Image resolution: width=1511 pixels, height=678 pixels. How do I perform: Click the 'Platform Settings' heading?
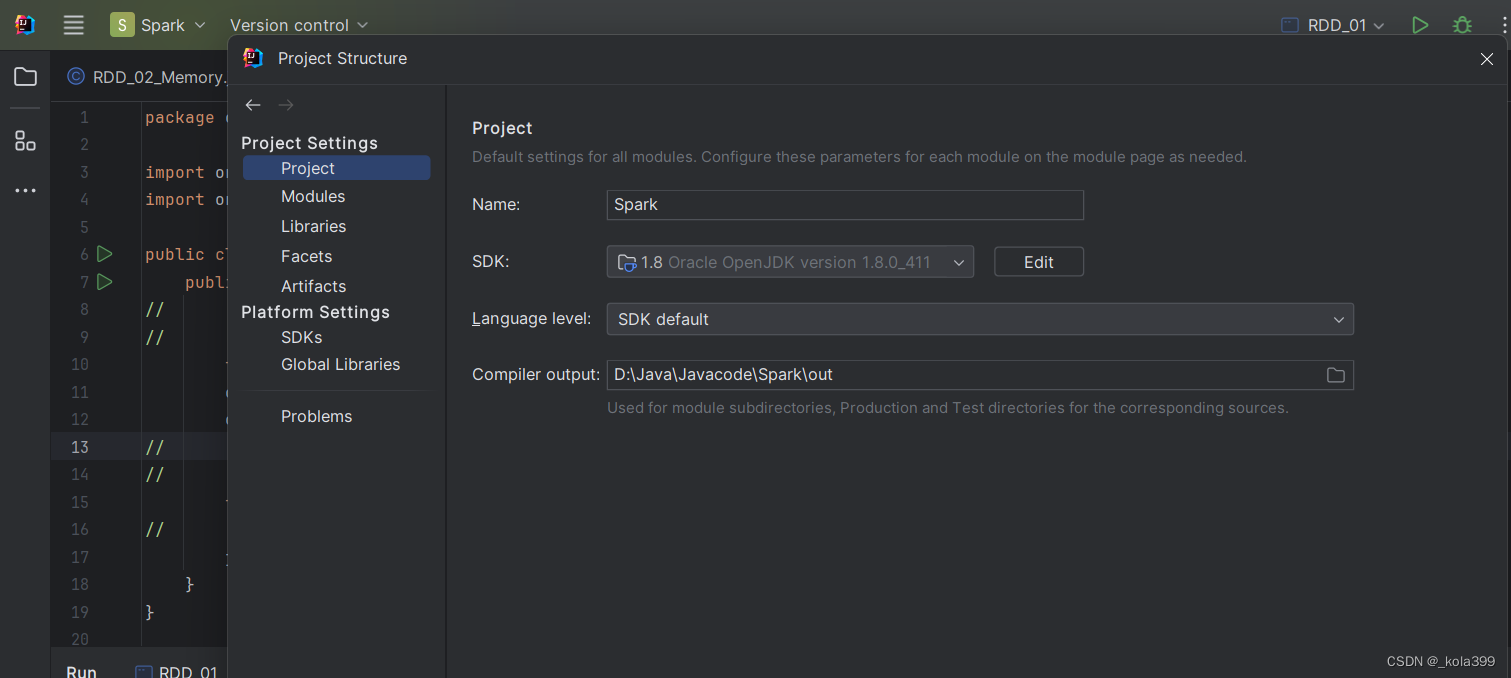pyautogui.click(x=315, y=312)
